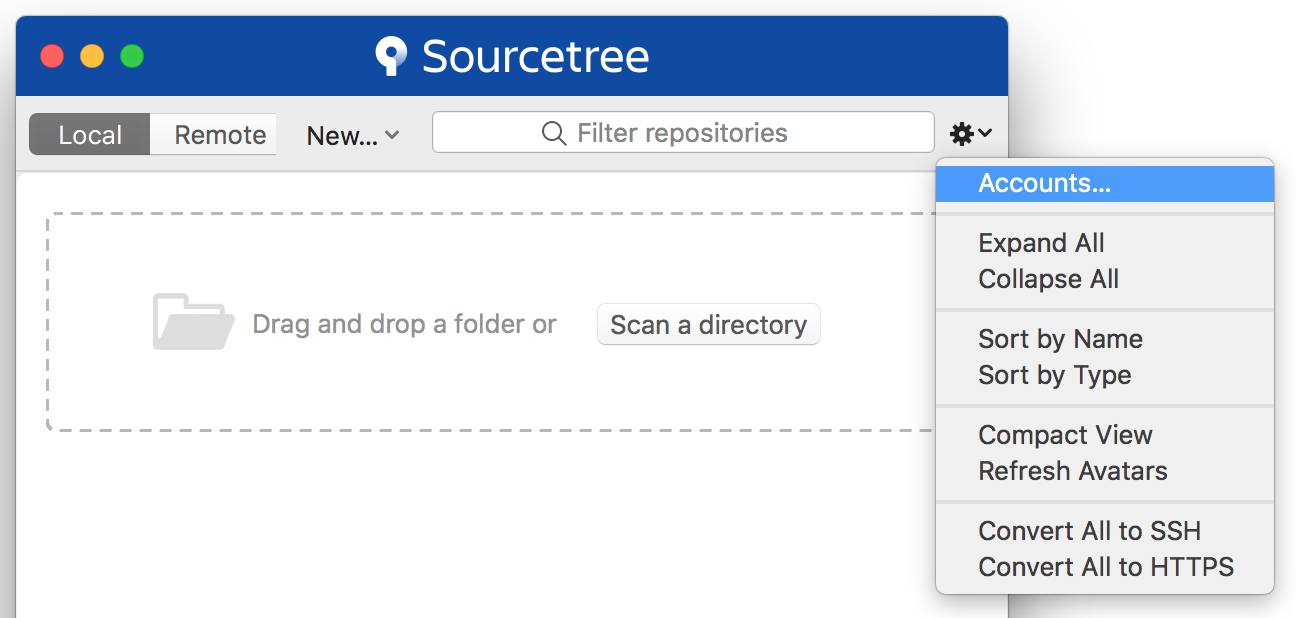
Task: Click the Sourcetree logo icon
Action: coord(391,56)
